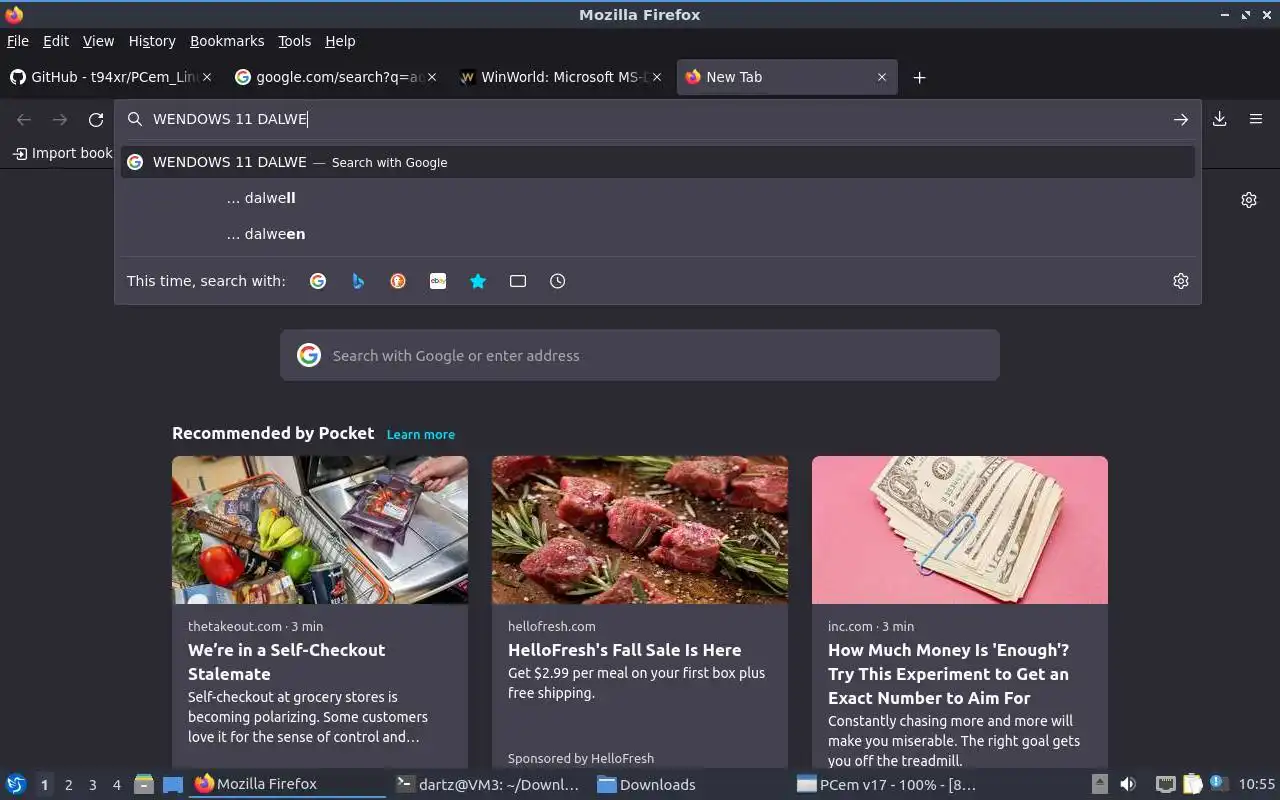This screenshot has width=1280, height=800.
Task: Open the desktop start menu icon
Action: [15, 784]
